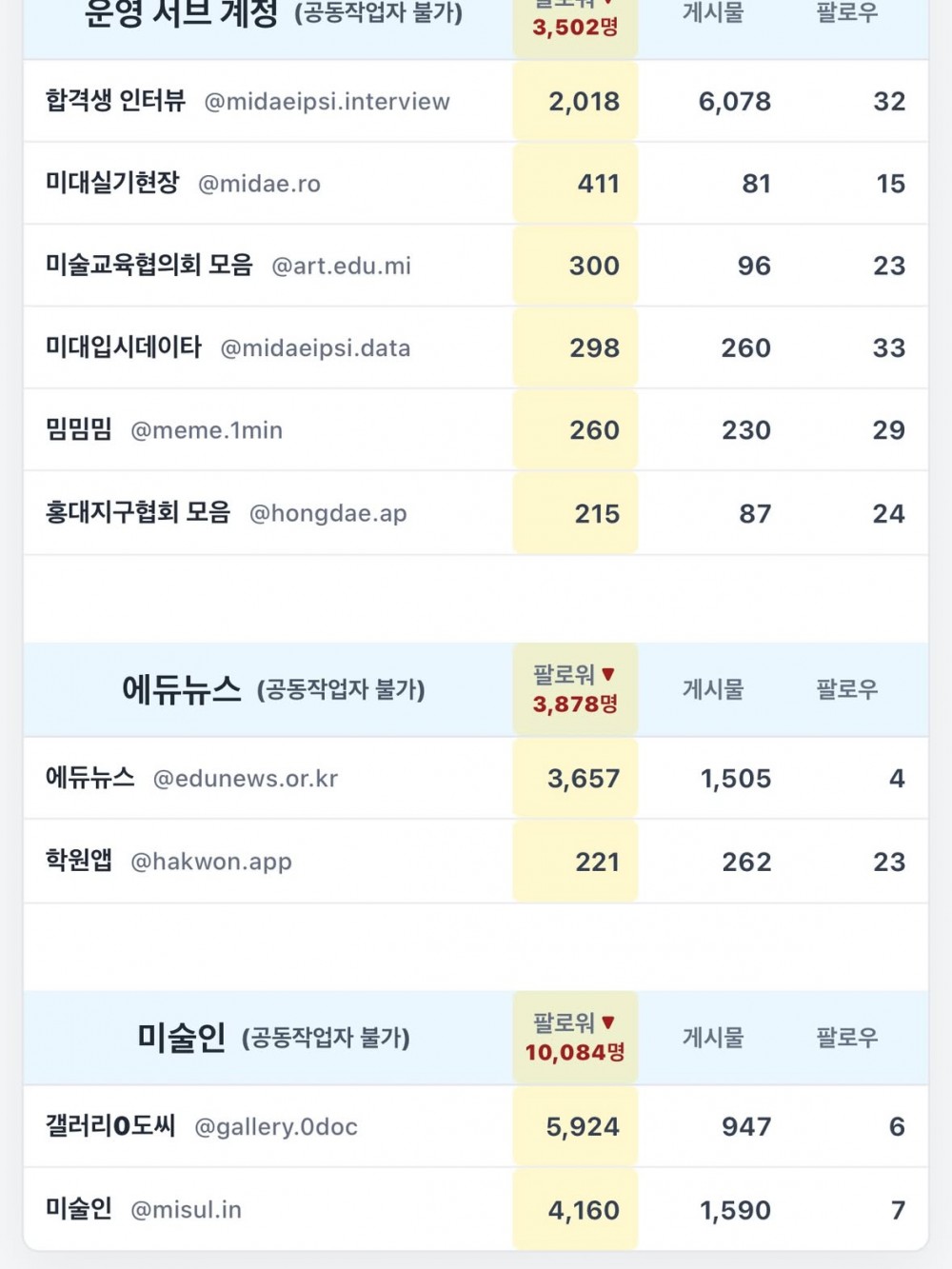Open @hongdae.ap account link
Image resolution: width=952 pixels, height=1269 pixels.
click(x=328, y=514)
